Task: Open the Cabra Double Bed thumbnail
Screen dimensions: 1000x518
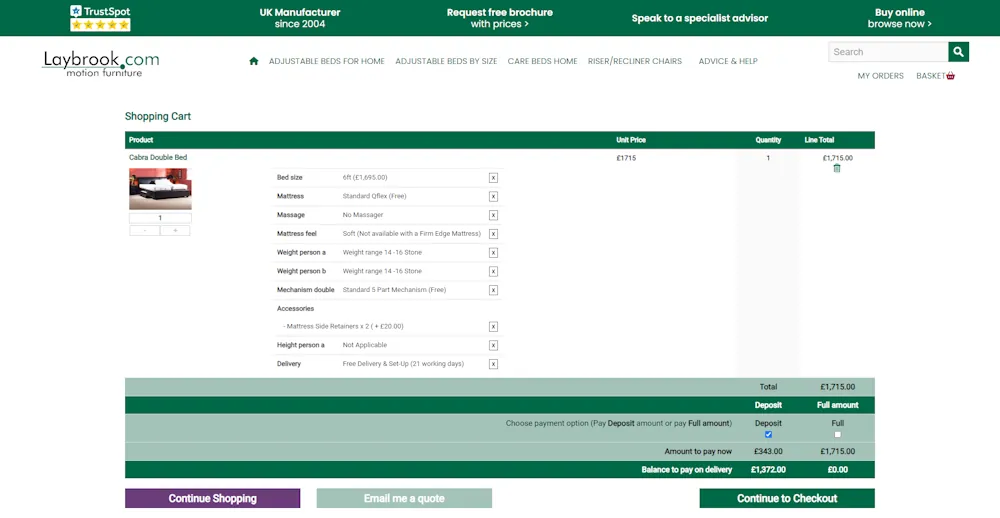Action: (x=160, y=189)
